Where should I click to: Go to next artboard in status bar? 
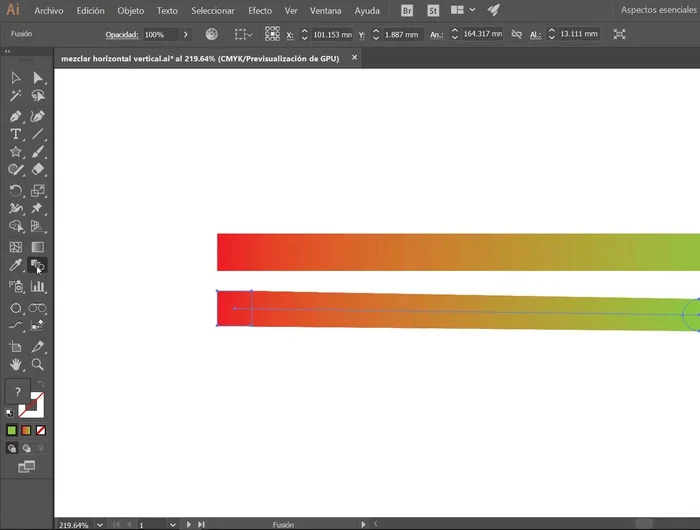point(189,524)
